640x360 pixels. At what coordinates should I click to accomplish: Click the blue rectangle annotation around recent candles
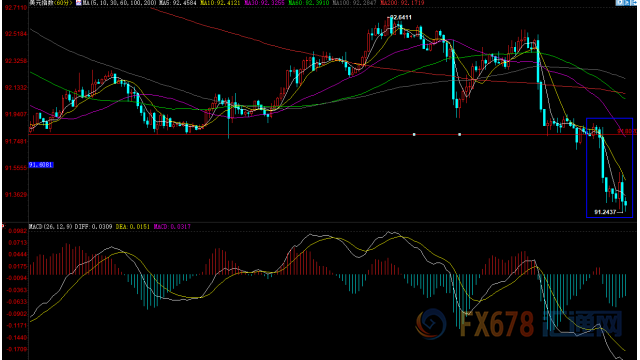(x=609, y=168)
